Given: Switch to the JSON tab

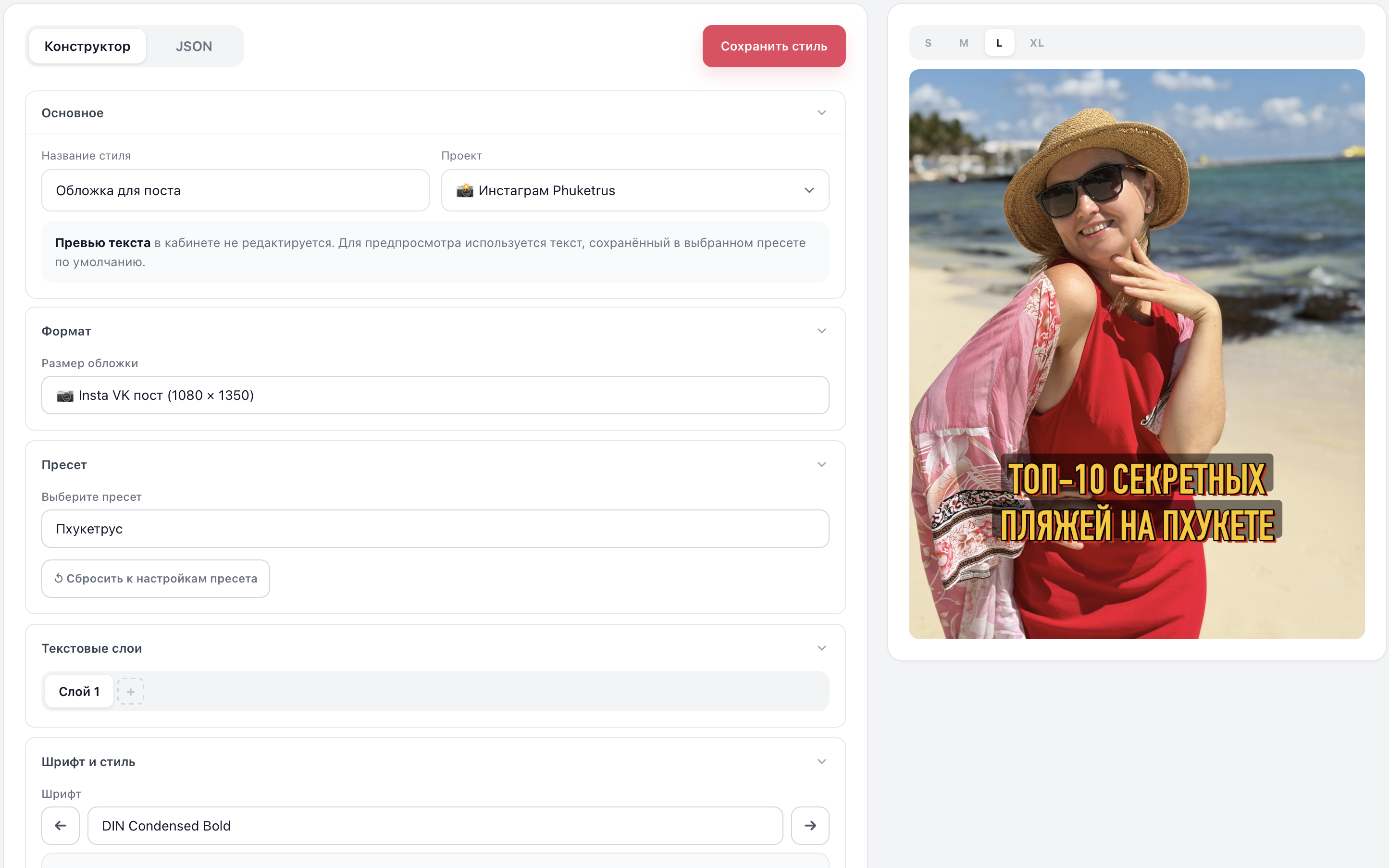Looking at the screenshot, I should [x=193, y=46].
